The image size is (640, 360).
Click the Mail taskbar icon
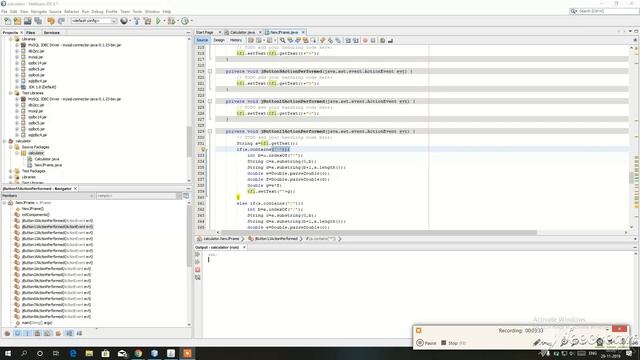click(x=122, y=353)
